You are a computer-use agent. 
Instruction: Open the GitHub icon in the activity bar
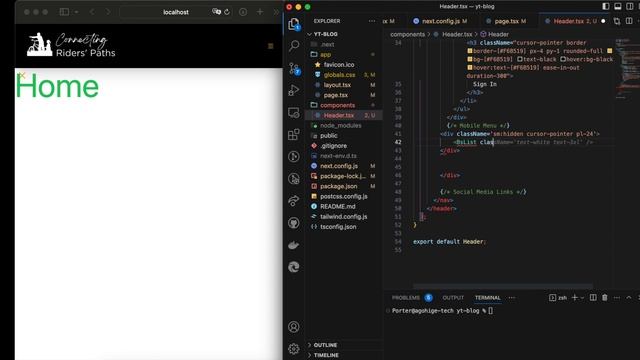pos(294,223)
